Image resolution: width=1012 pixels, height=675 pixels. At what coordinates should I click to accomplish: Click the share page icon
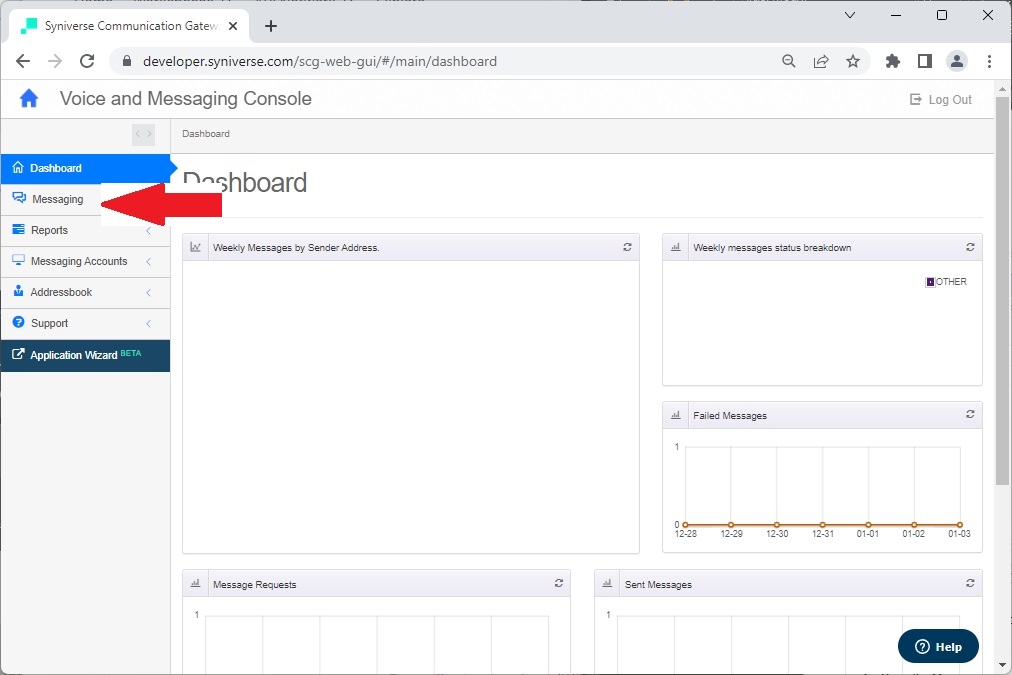pos(821,61)
